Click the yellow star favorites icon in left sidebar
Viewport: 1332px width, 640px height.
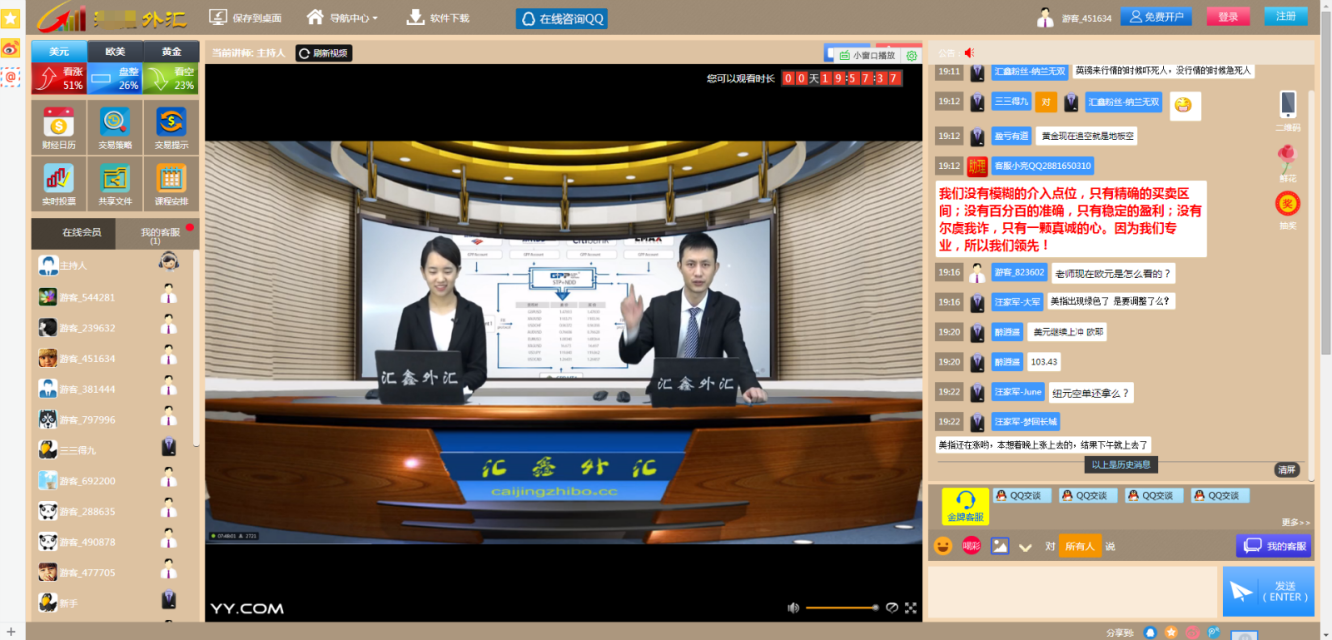(10, 17)
